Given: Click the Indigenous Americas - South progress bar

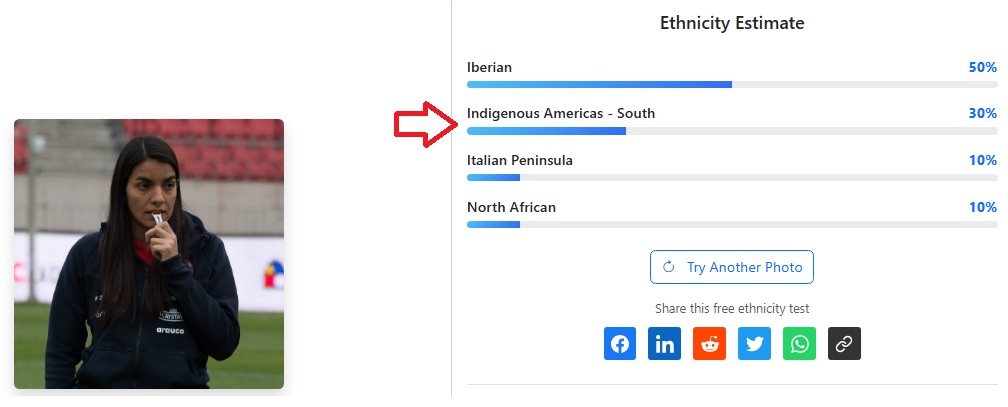Looking at the screenshot, I should coord(732,131).
